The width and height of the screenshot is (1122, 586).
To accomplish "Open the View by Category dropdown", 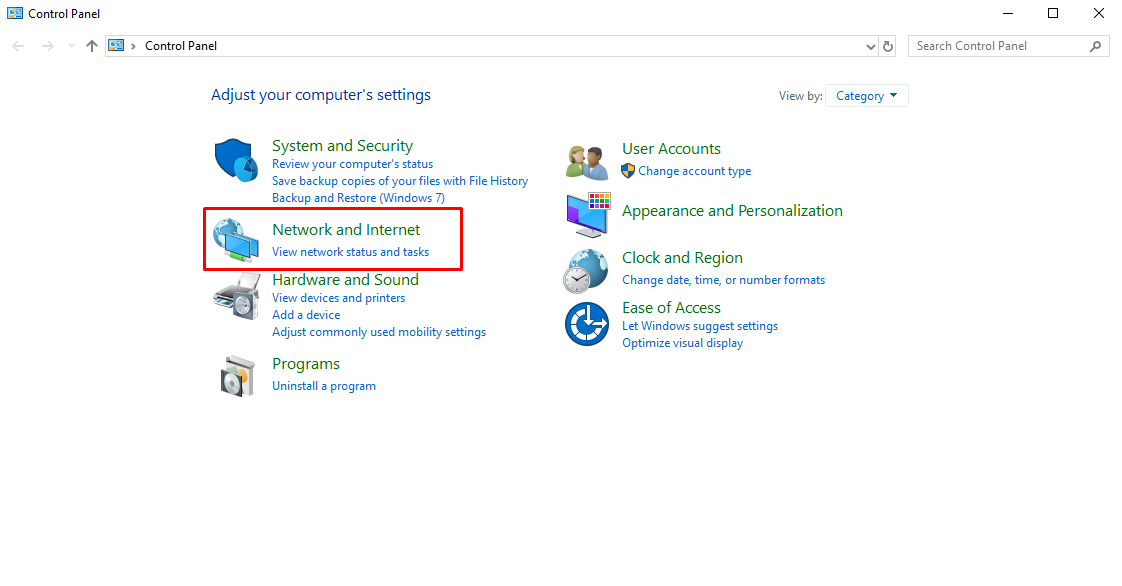I will coord(866,96).
